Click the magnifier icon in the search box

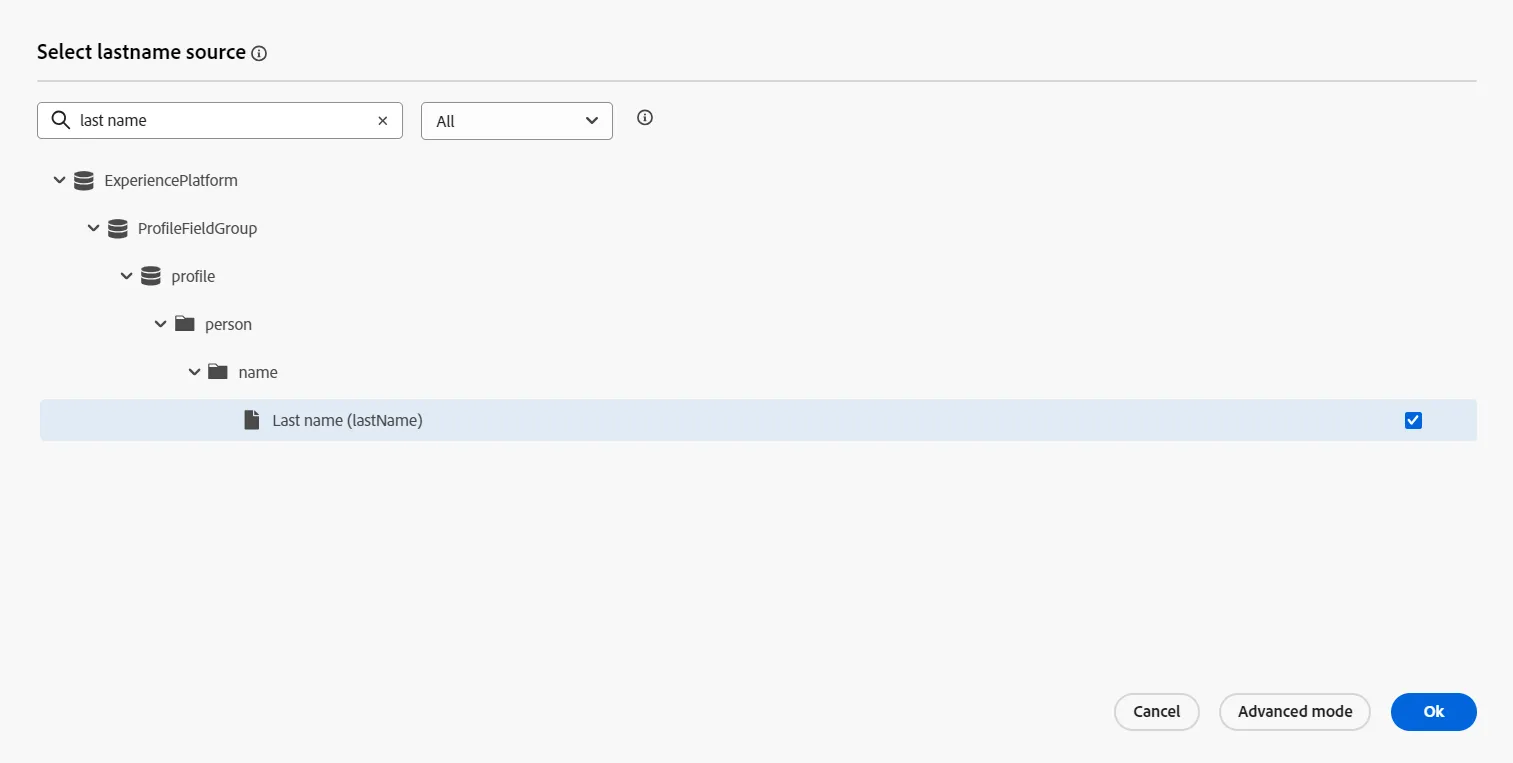[x=60, y=120]
